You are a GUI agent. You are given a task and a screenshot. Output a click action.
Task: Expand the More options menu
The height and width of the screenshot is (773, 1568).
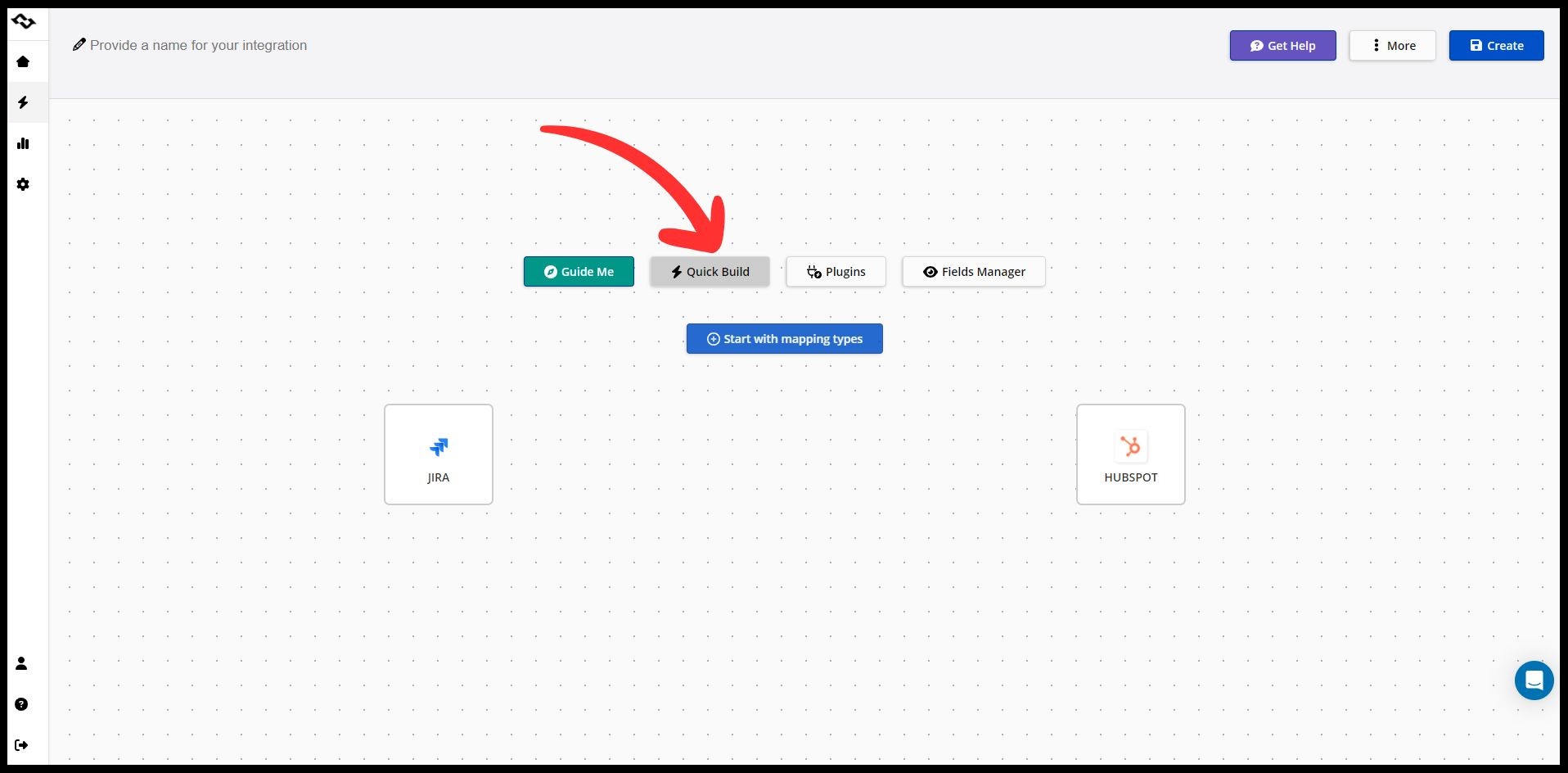tap(1392, 46)
